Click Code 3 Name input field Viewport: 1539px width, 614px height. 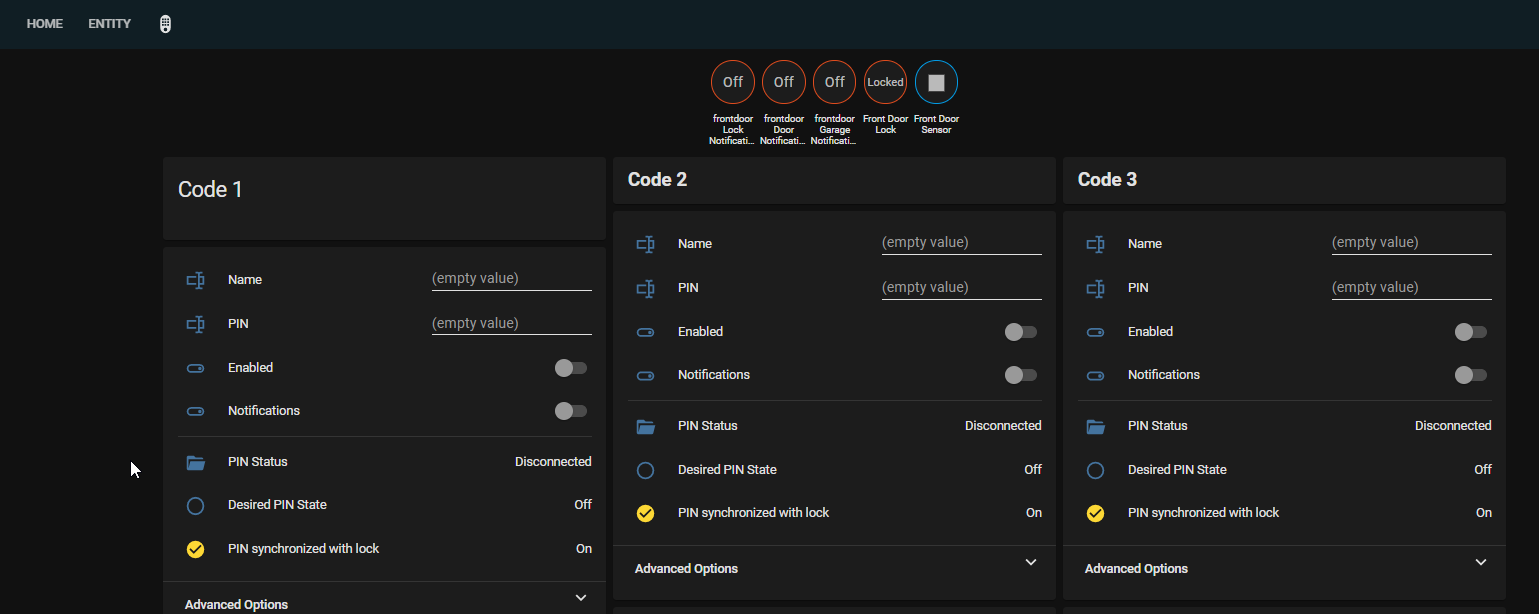[1412, 243]
